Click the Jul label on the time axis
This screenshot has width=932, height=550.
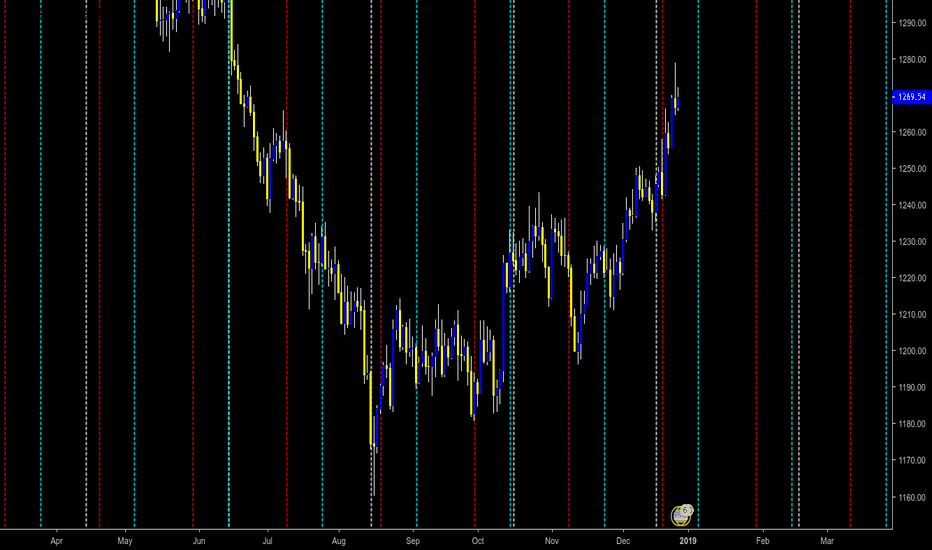click(x=267, y=541)
